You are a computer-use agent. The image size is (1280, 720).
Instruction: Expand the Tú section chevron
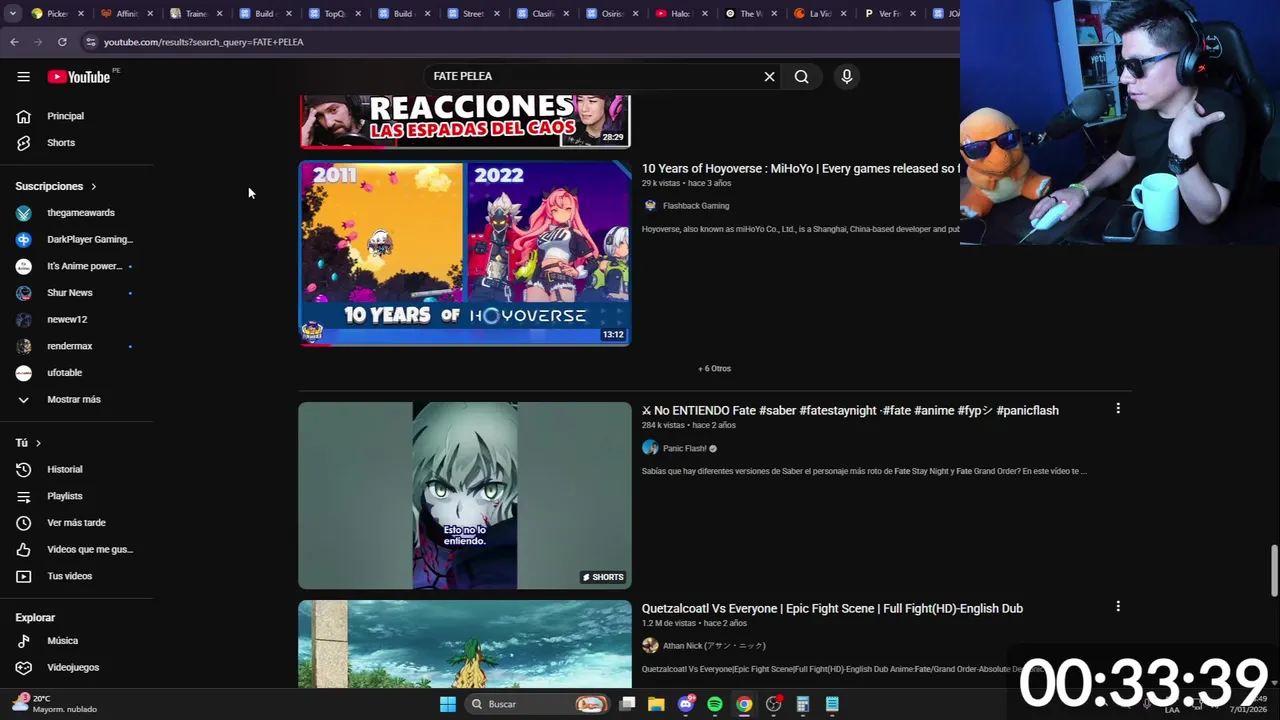pos(39,443)
